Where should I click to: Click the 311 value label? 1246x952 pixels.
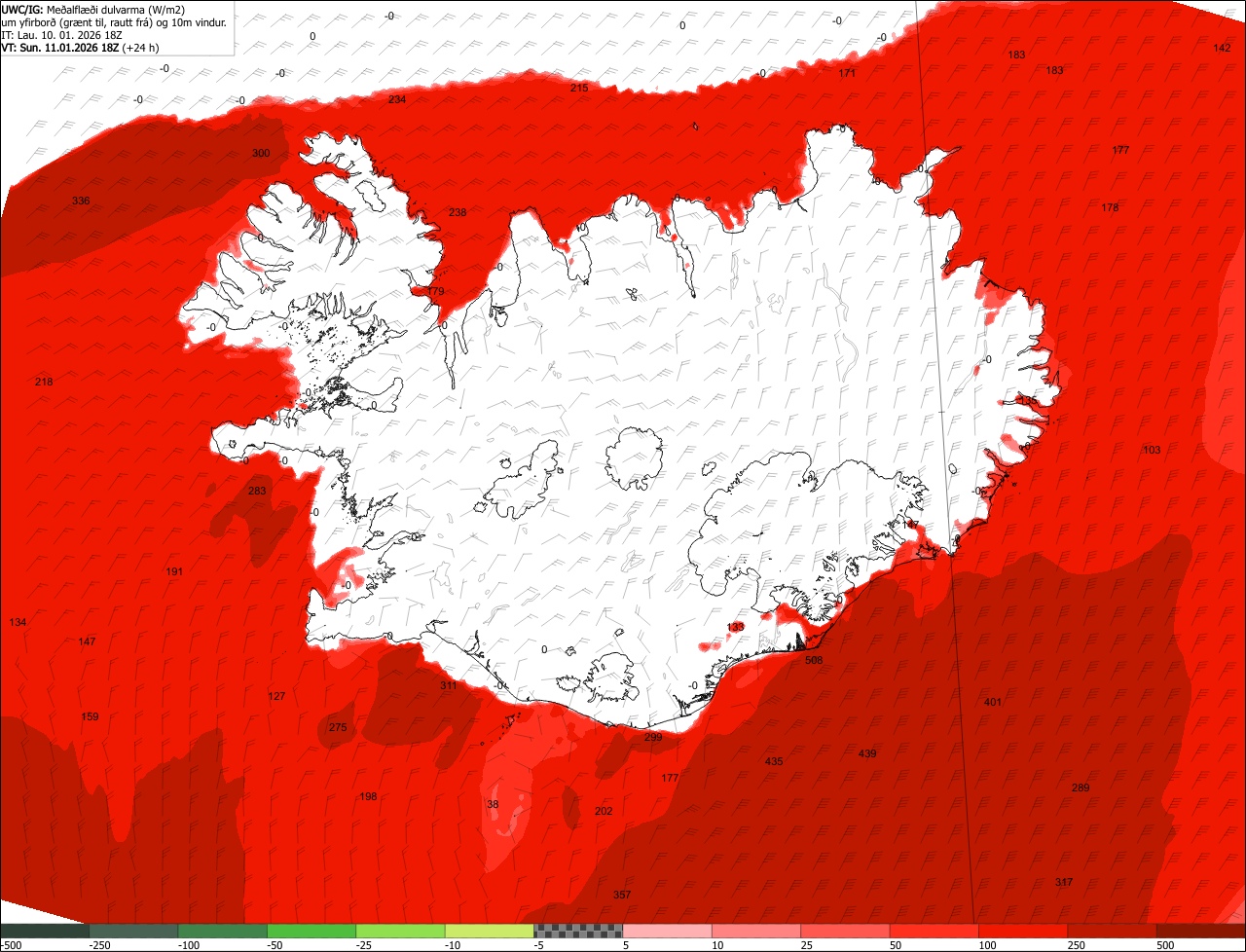point(448,685)
